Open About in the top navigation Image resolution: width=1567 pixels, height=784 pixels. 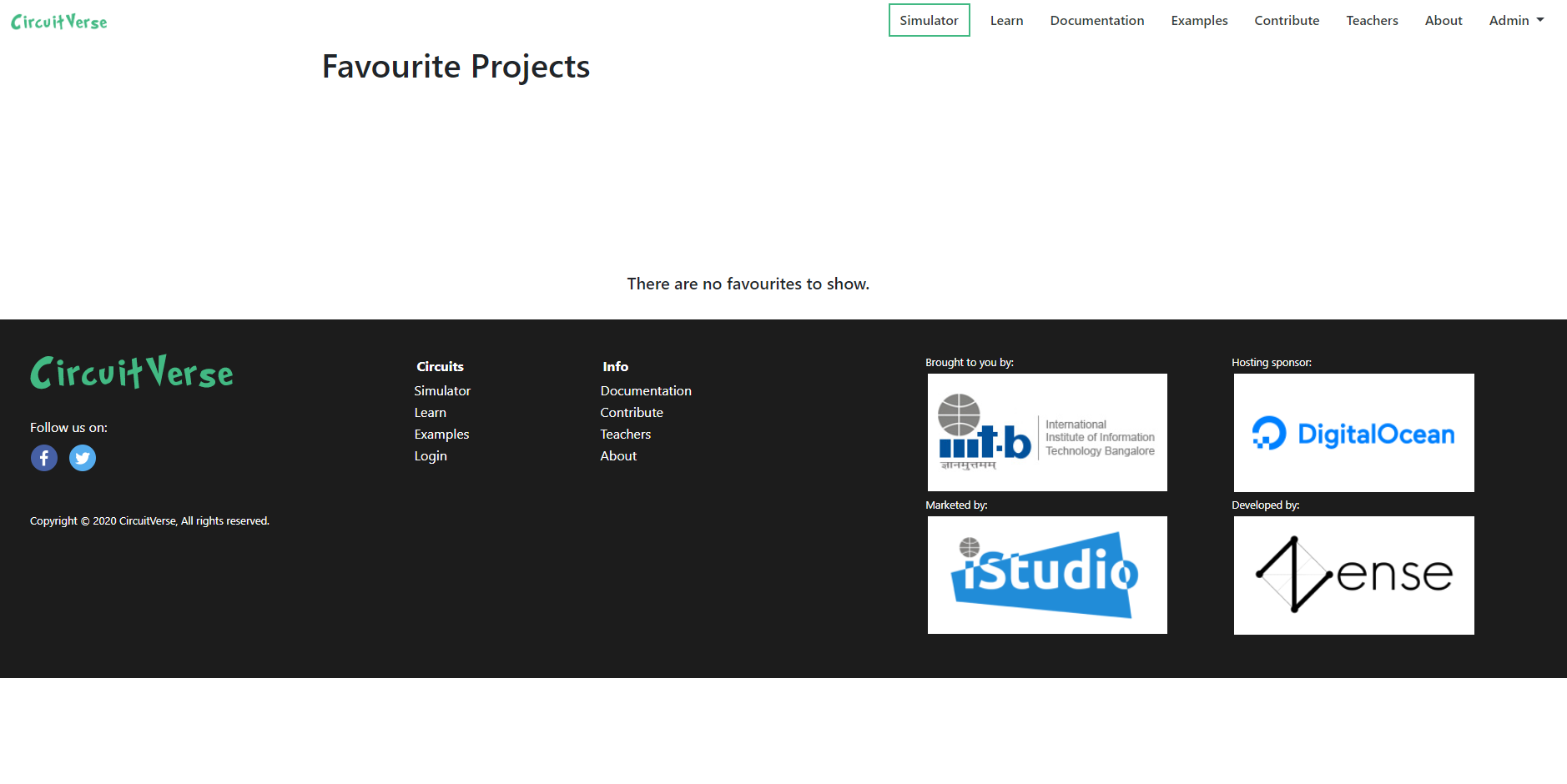coord(1444,21)
